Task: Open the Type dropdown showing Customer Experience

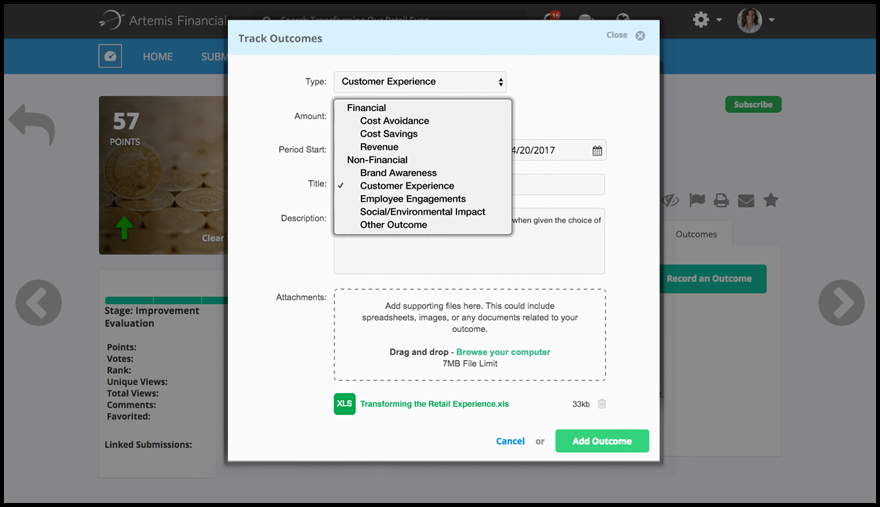Action: 420,82
